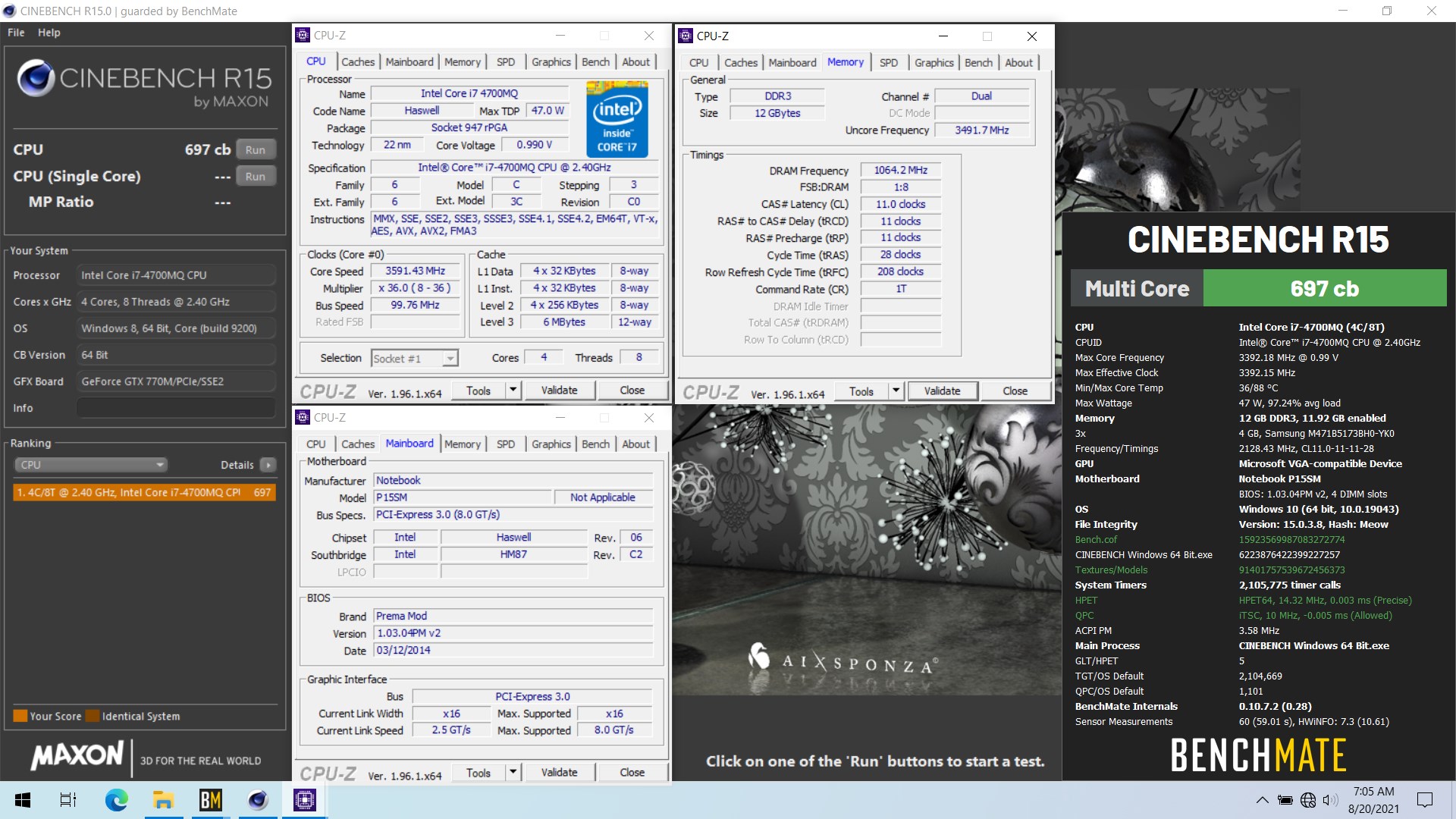The width and height of the screenshot is (1456, 819).
Task: Switch to Graphics tab in Memory window
Action: pyautogui.click(x=934, y=63)
